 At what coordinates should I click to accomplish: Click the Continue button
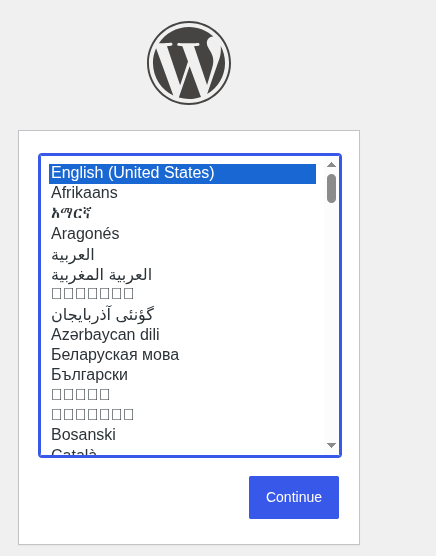[x=294, y=497]
